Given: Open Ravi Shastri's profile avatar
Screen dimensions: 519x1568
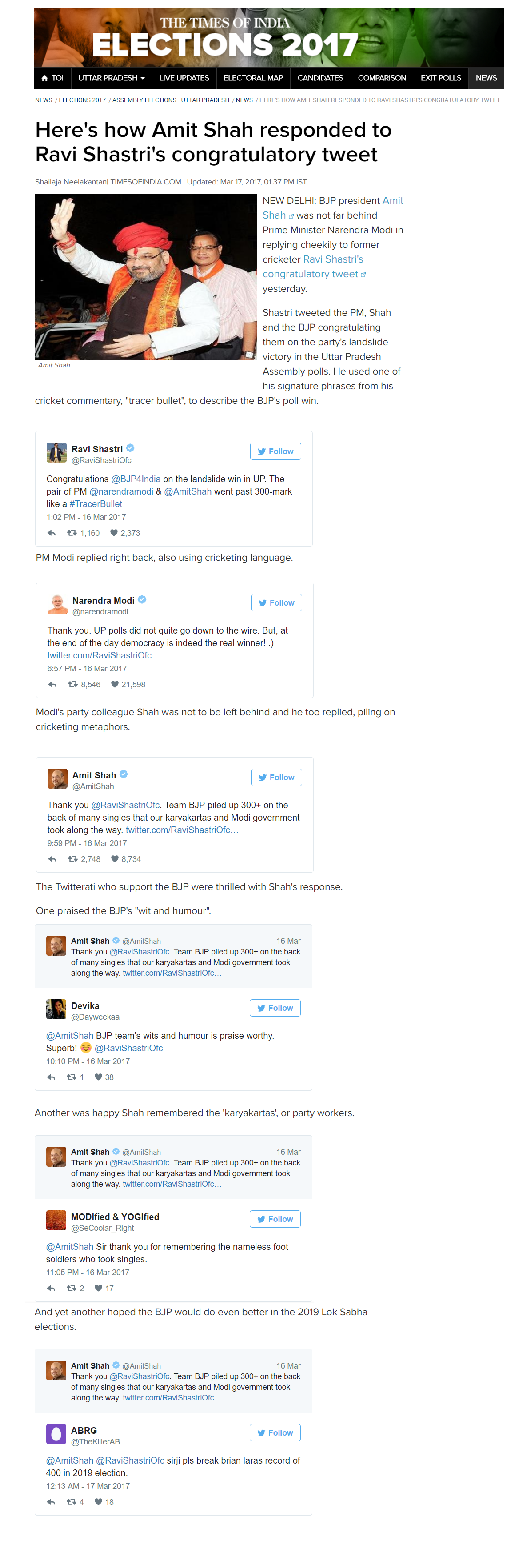Looking at the screenshot, I should click(56, 453).
